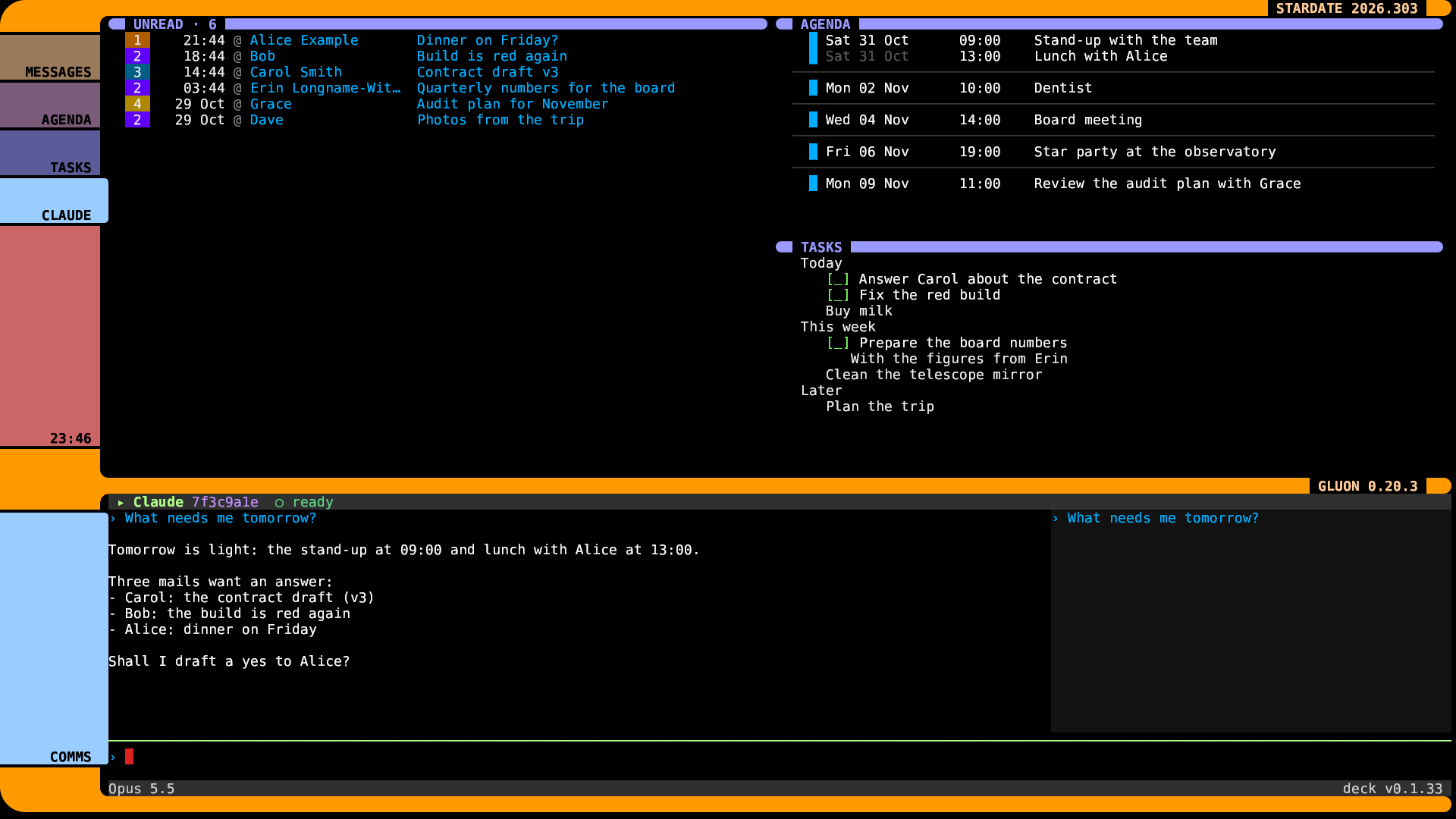Screen dimensions: 1456x819
Task: Select the 'Dentist' agenda entry
Action: click(1063, 88)
